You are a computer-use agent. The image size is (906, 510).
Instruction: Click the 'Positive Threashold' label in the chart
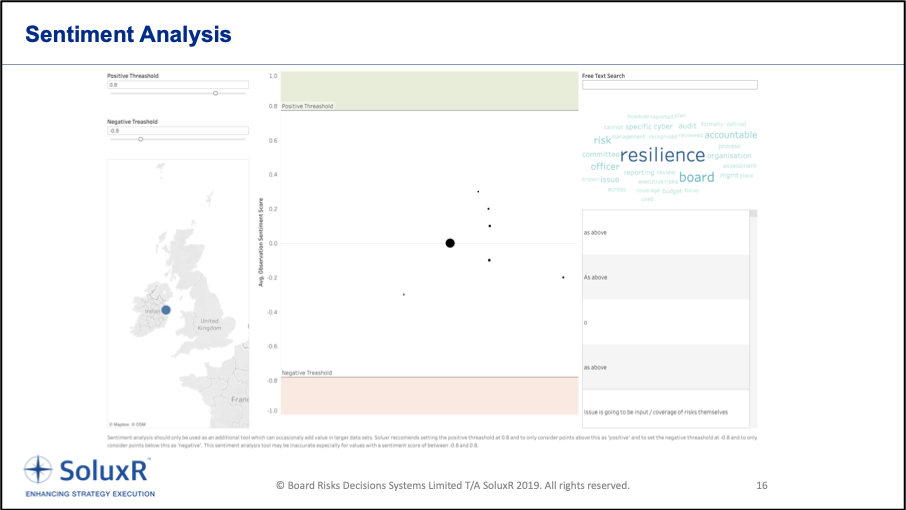(x=307, y=106)
